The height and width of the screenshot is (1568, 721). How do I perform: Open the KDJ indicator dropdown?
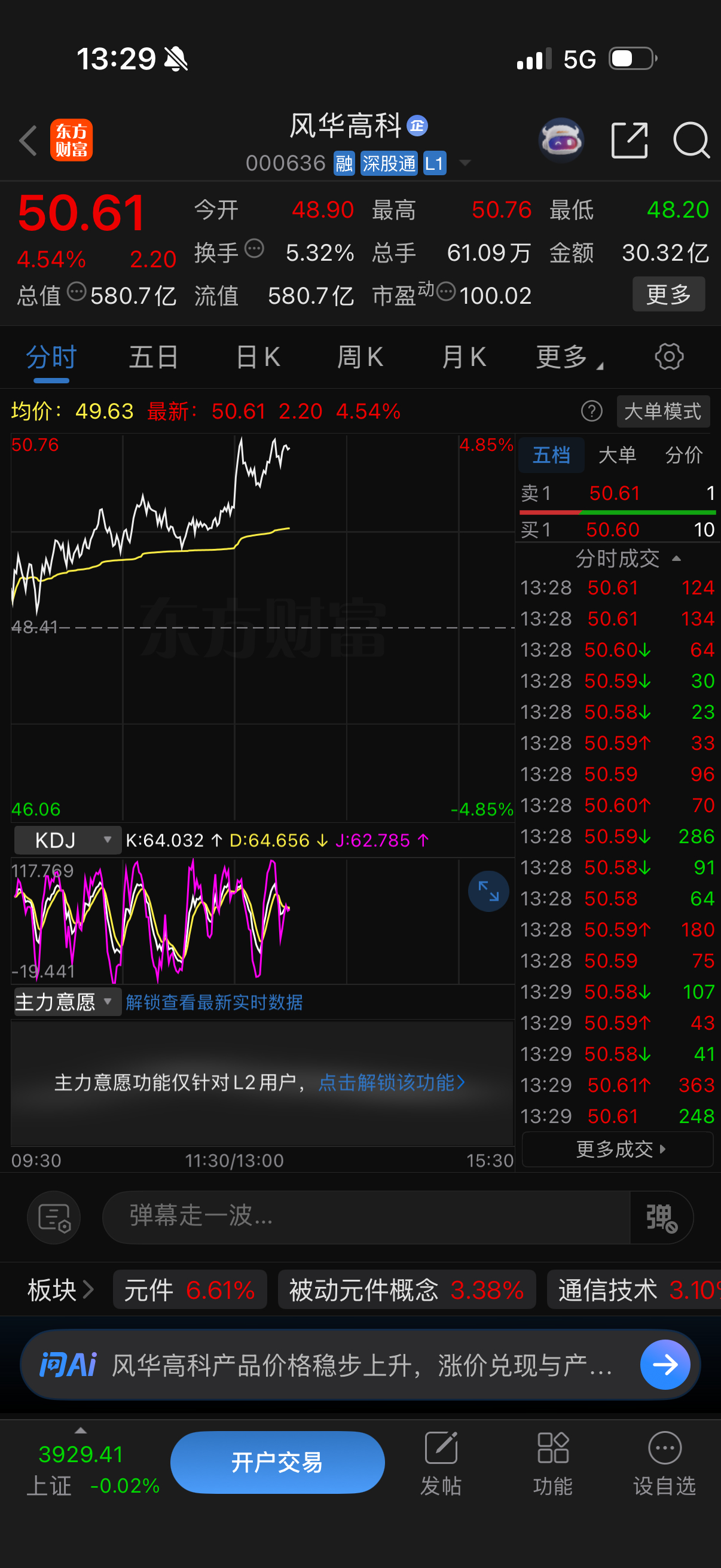click(x=68, y=840)
